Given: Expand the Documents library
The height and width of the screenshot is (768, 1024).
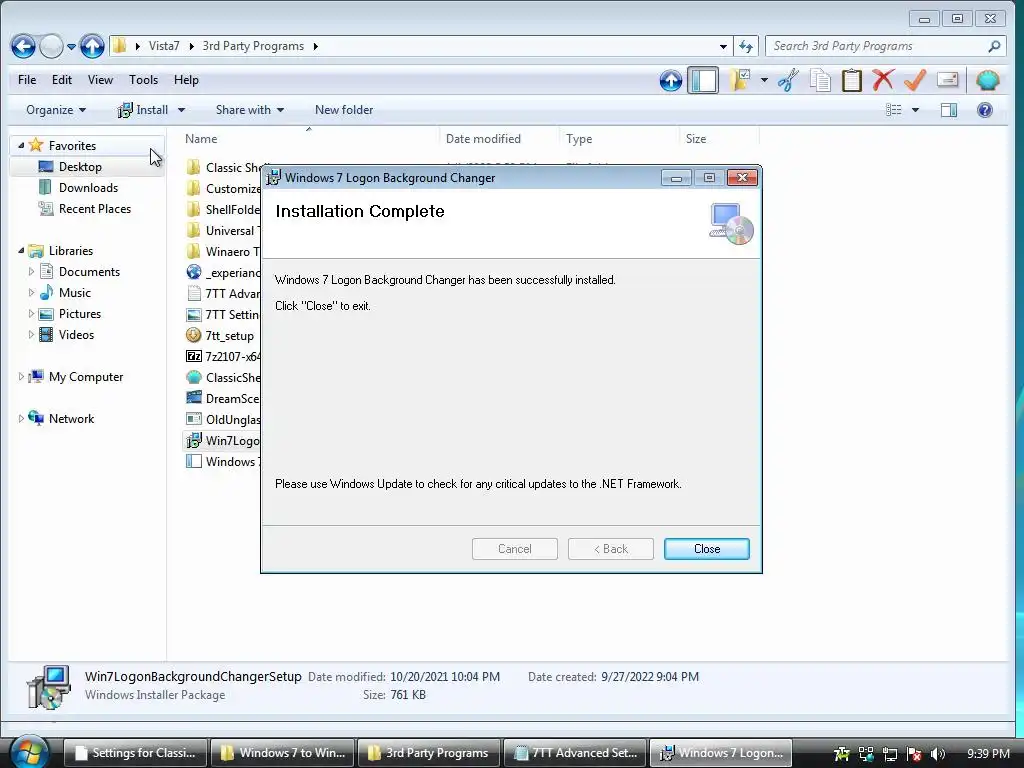Looking at the screenshot, I should click(31, 272).
